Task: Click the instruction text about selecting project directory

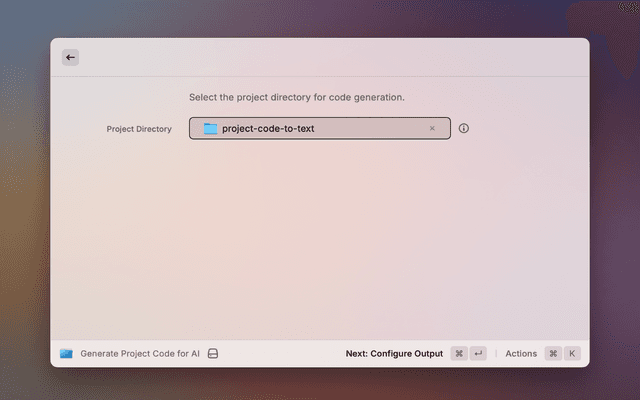Action: (296, 97)
